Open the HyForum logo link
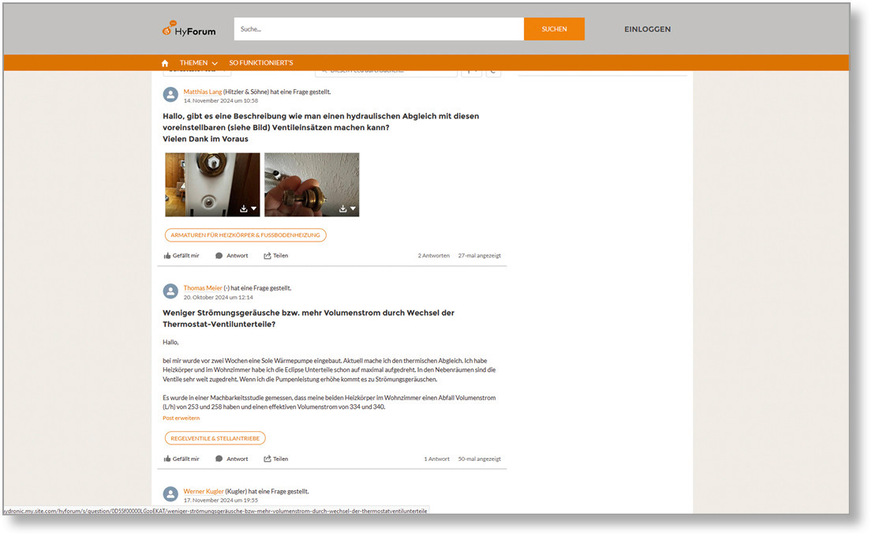The height and width of the screenshot is (536, 872). (x=189, y=29)
